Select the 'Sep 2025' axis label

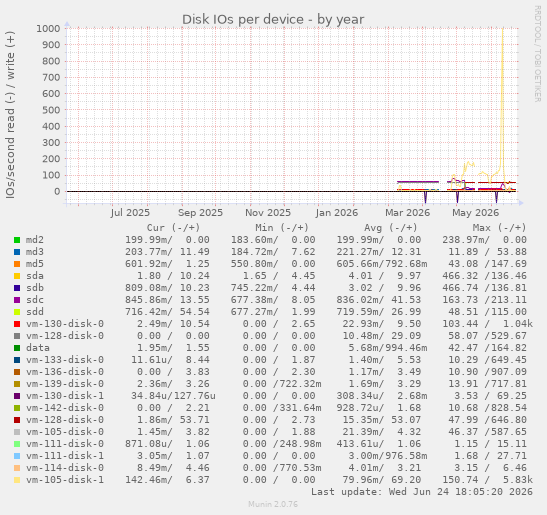pyautogui.click(x=200, y=212)
